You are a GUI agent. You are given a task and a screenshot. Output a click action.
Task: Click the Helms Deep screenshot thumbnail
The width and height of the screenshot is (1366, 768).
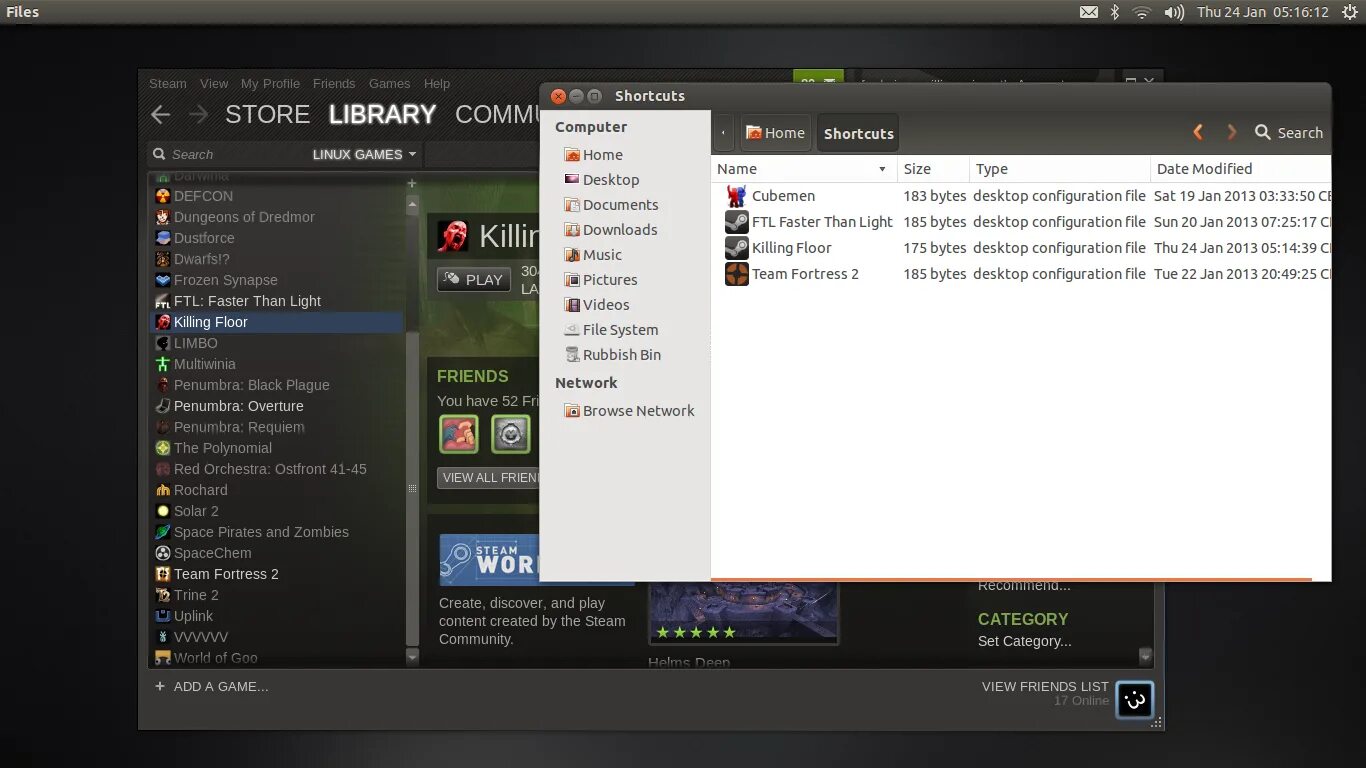pyautogui.click(x=744, y=612)
